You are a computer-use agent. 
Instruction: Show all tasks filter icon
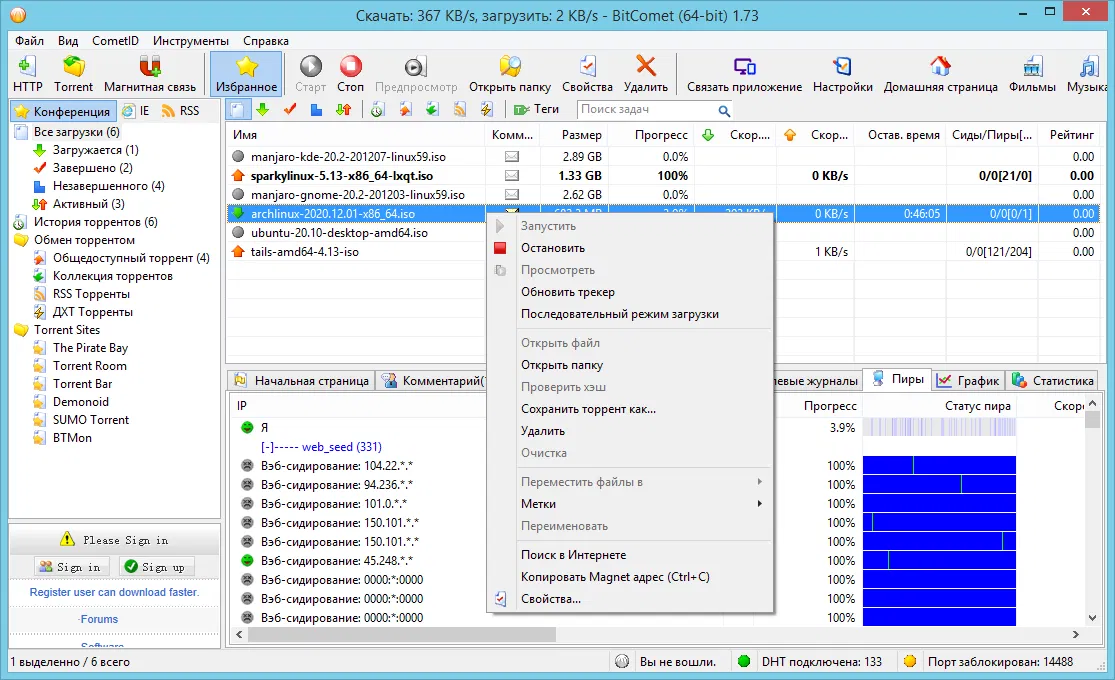click(x=238, y=110)
